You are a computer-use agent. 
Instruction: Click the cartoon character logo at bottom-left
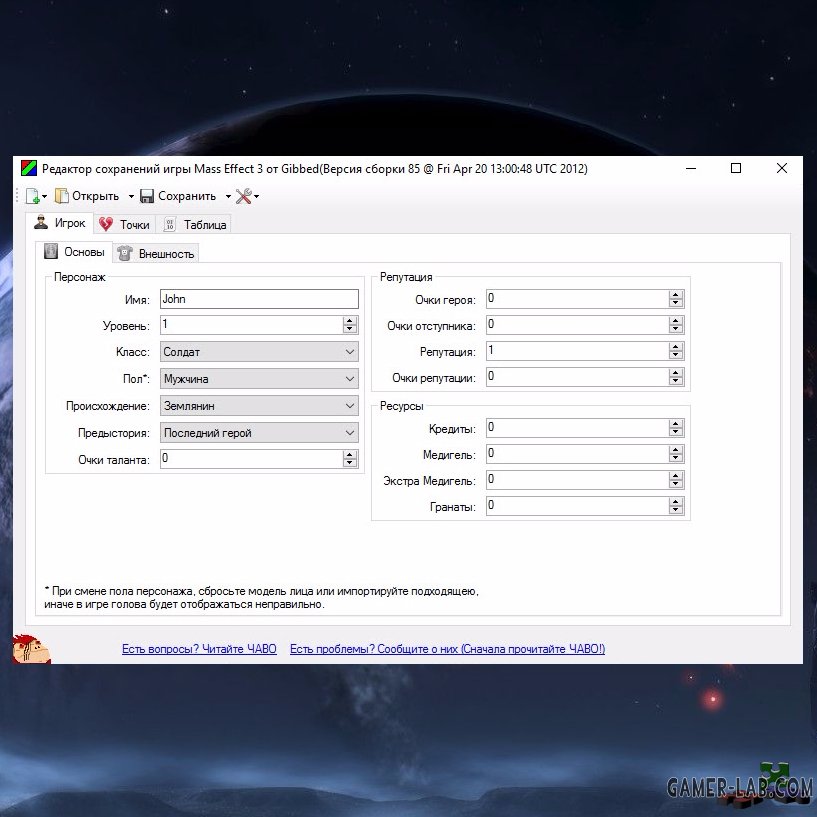tap(31, 649)
